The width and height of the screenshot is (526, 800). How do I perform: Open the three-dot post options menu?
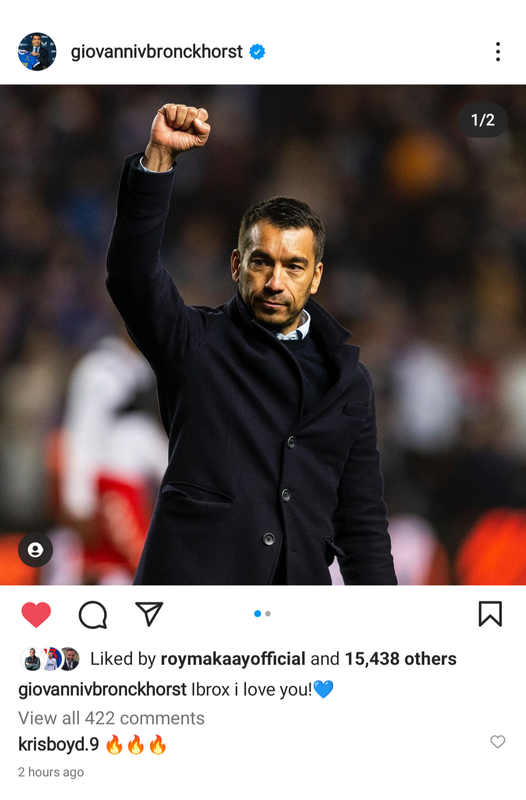(x=497, y=52)
